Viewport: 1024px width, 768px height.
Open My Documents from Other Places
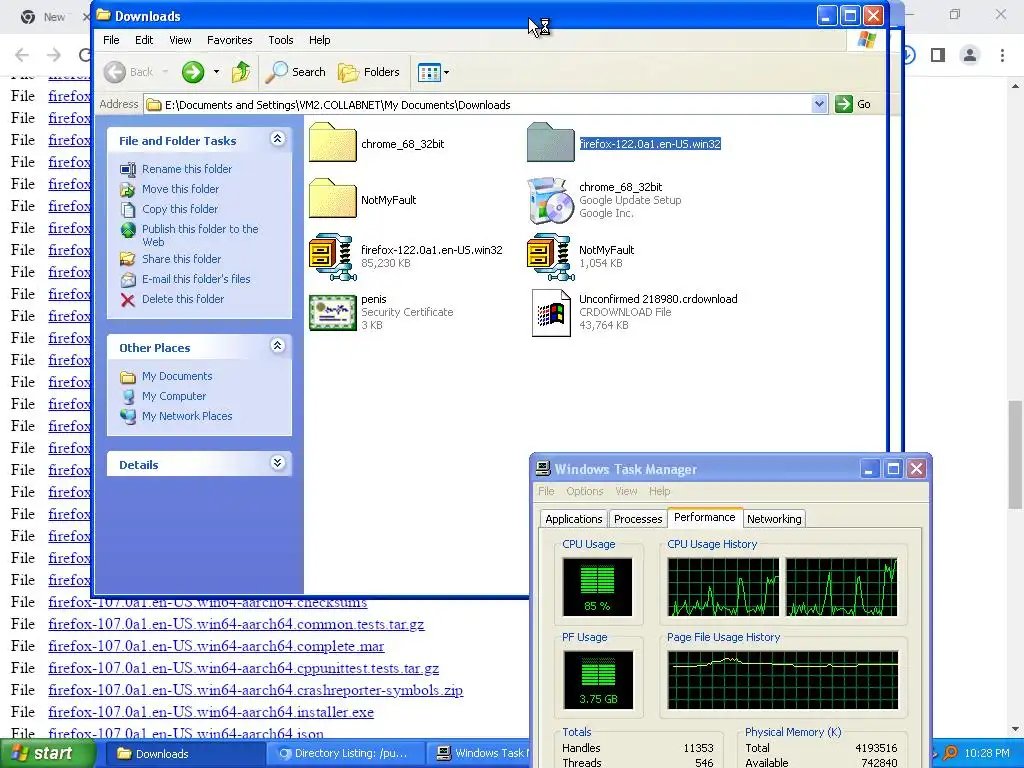[177, 376]
